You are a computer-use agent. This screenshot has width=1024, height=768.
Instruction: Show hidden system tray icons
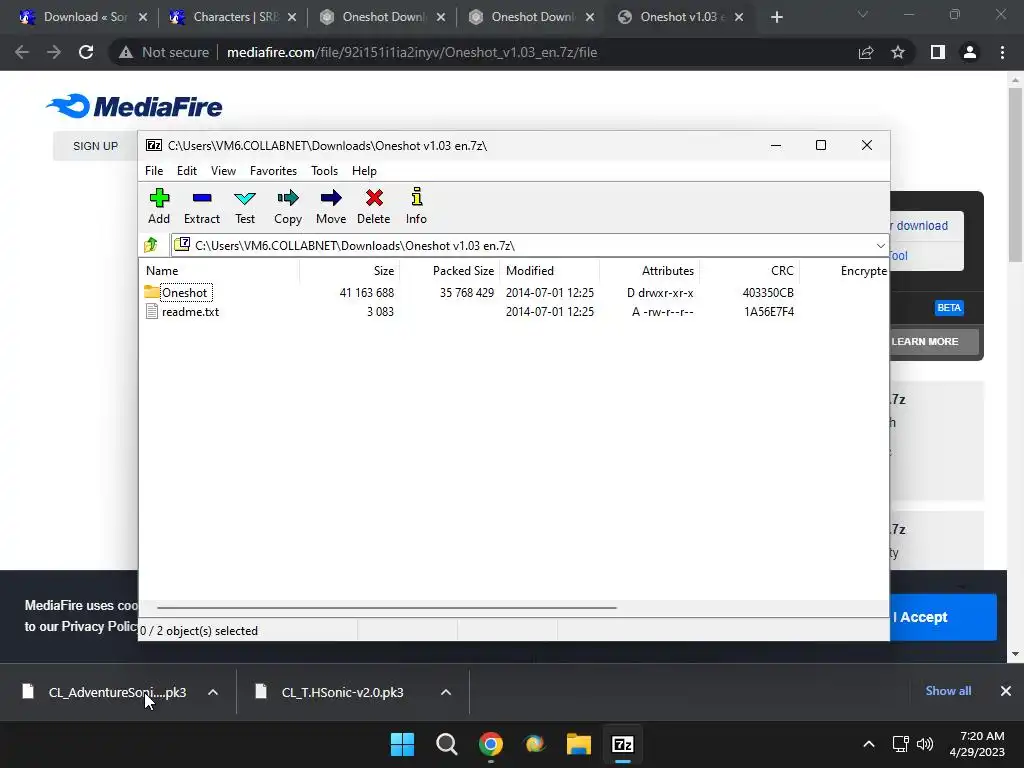[x=869, y=744]
